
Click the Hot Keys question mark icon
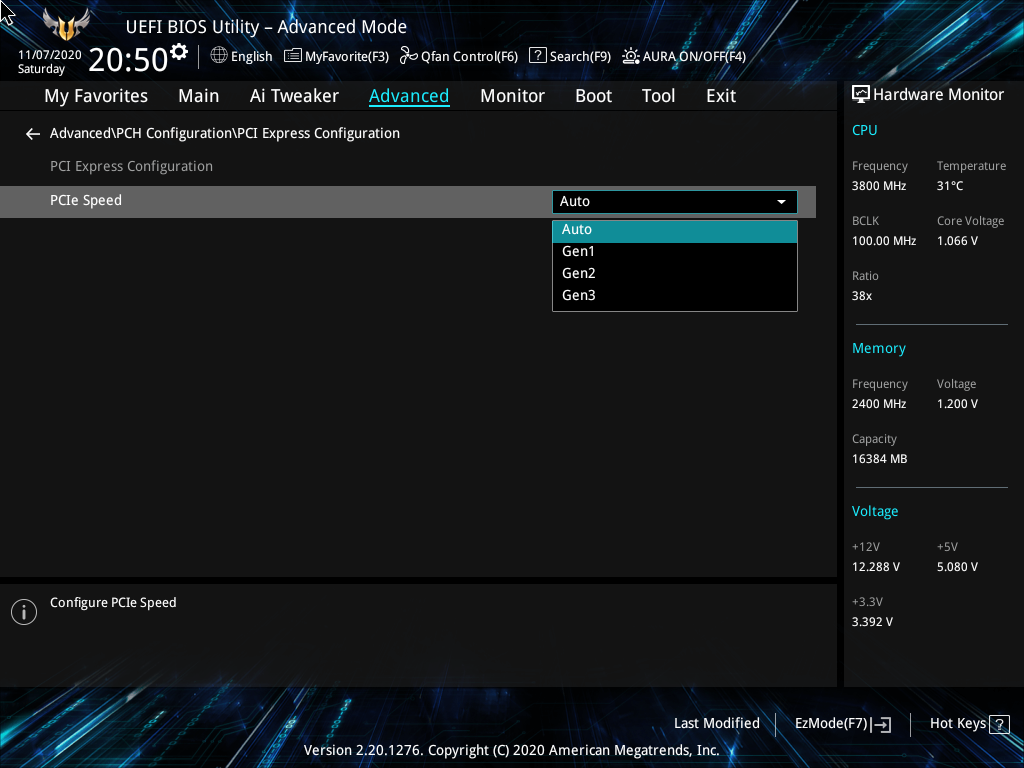[999, 724]
